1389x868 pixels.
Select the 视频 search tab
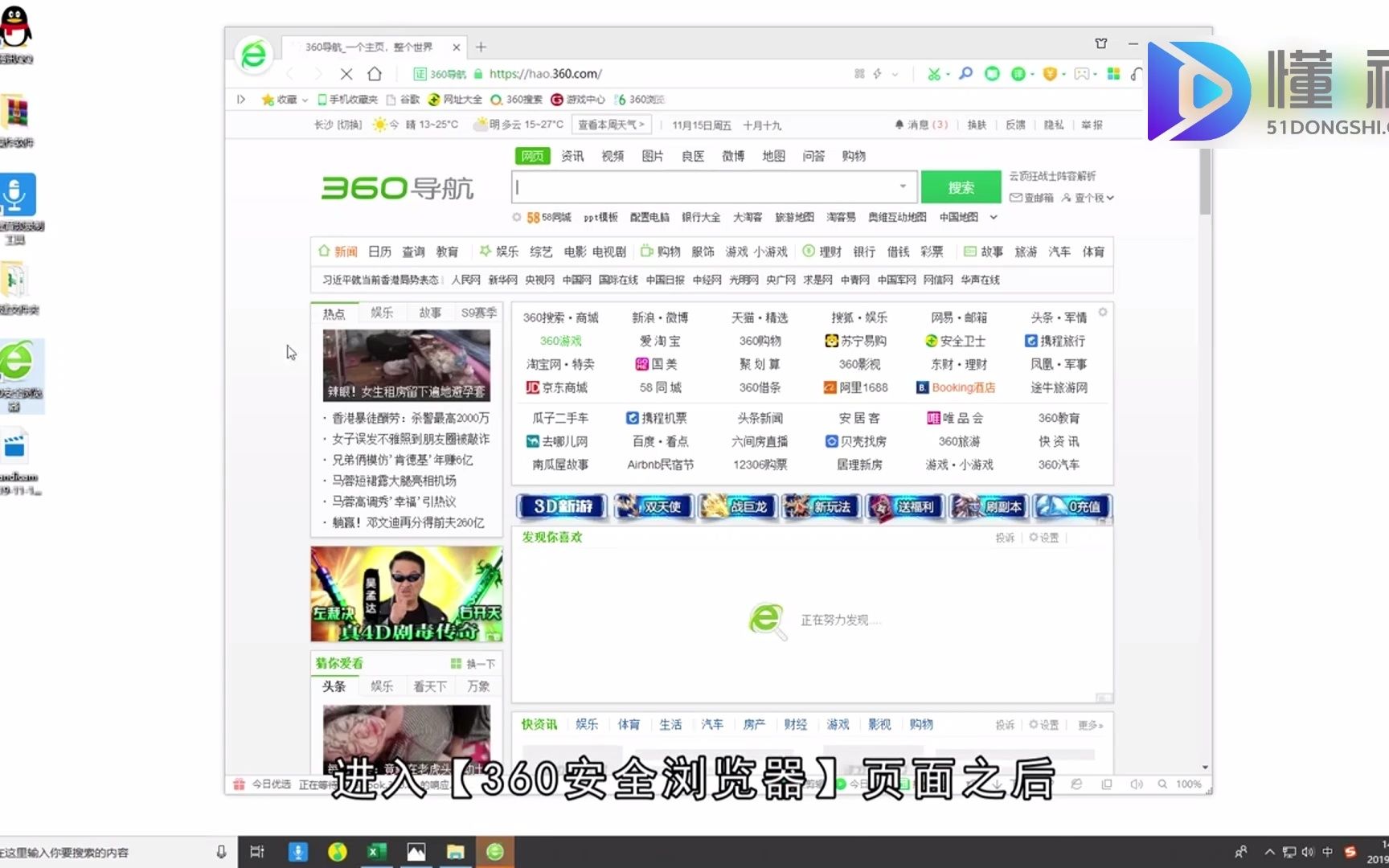coord(613,156)
